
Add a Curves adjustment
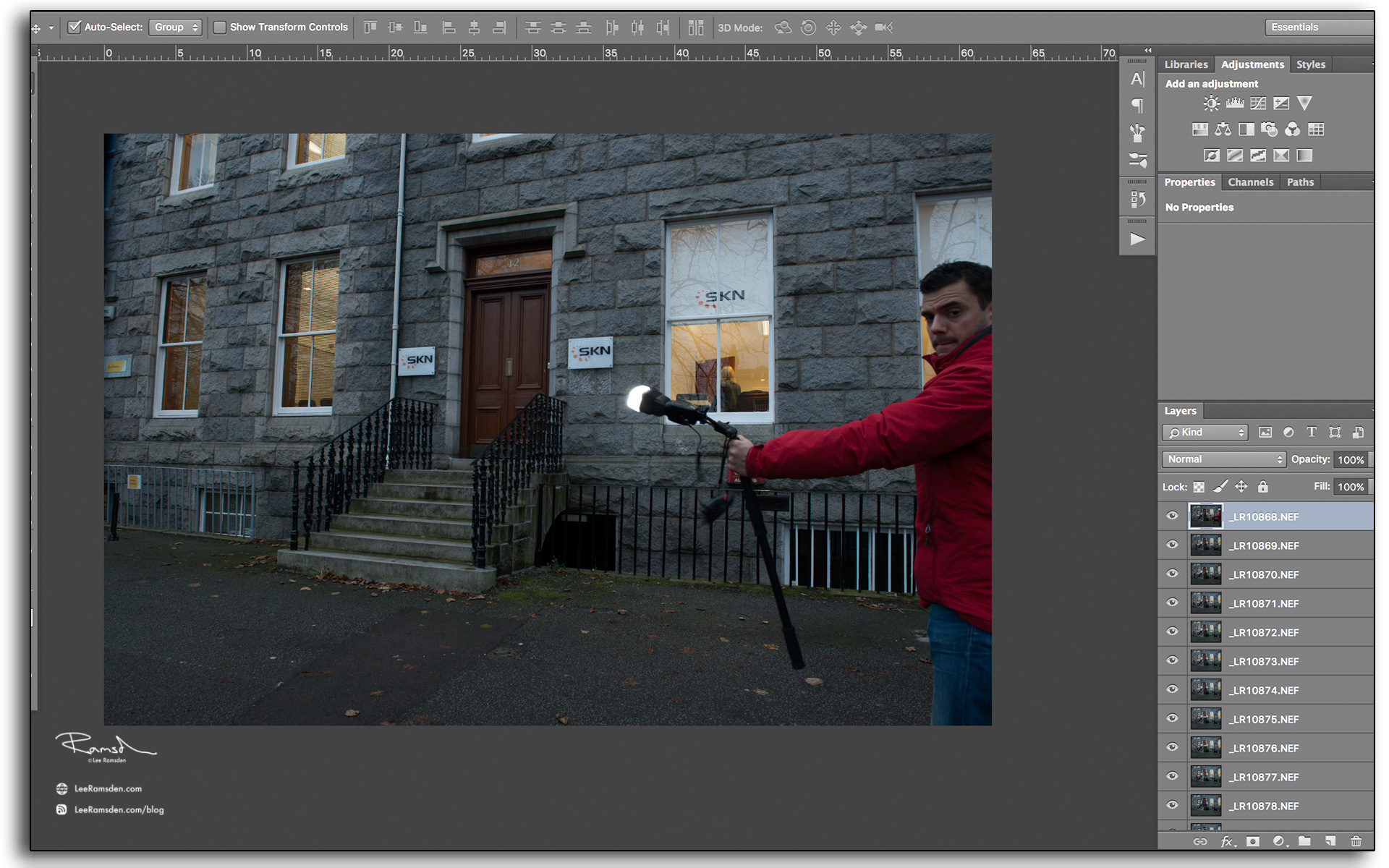tap(1258, 103)
